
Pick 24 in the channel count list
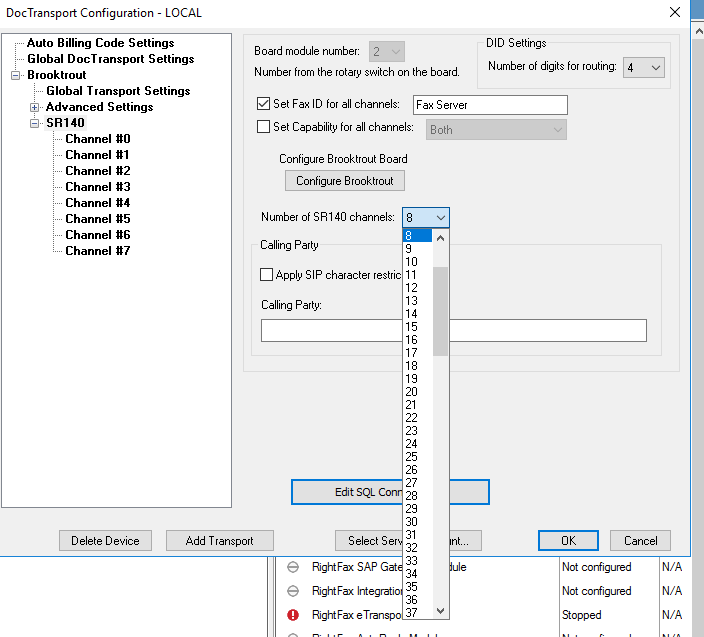tap(412, 444)
